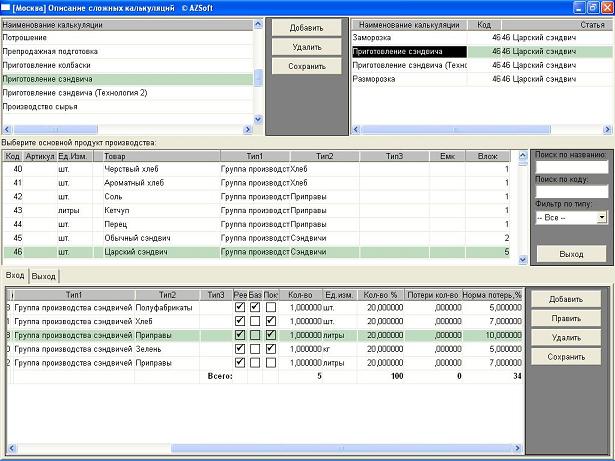
Task: Select the Зелень input row
Action: (x=265, y=349)
